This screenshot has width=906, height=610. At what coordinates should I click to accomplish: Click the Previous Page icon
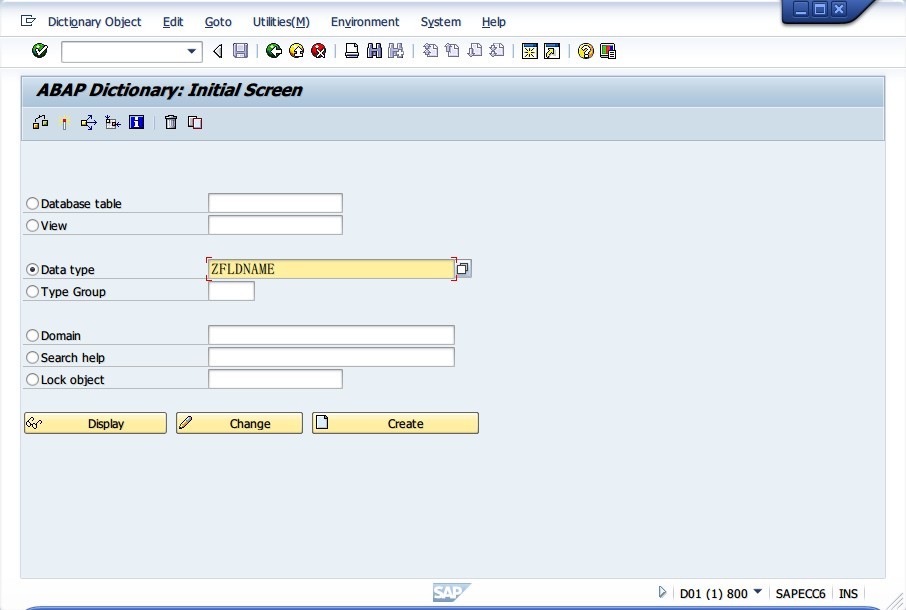(x=452, y=51)
